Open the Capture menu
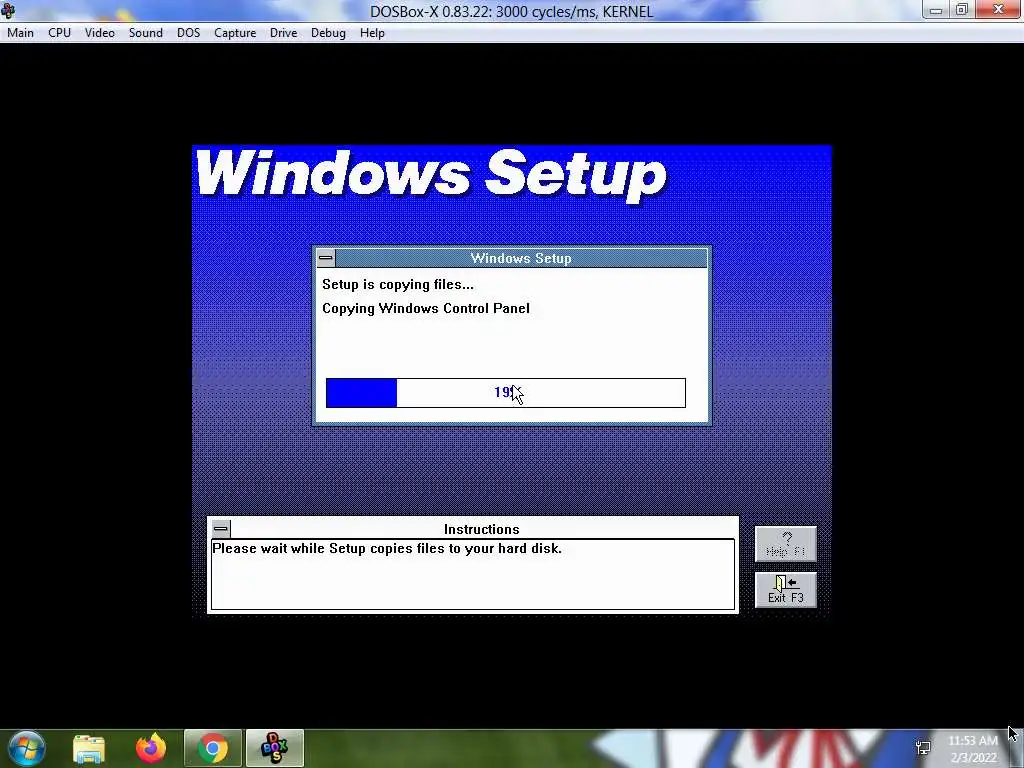 235,33
